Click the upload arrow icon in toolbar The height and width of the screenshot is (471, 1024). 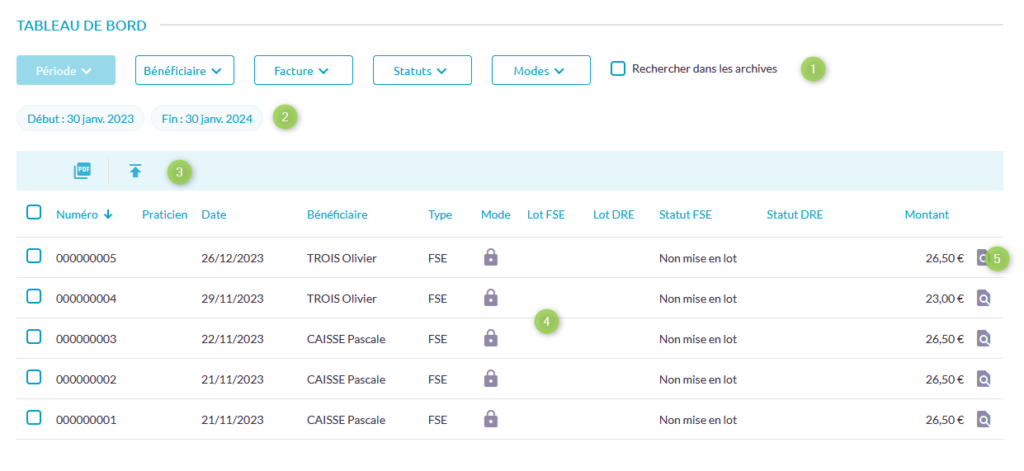(x=135, y=171)
